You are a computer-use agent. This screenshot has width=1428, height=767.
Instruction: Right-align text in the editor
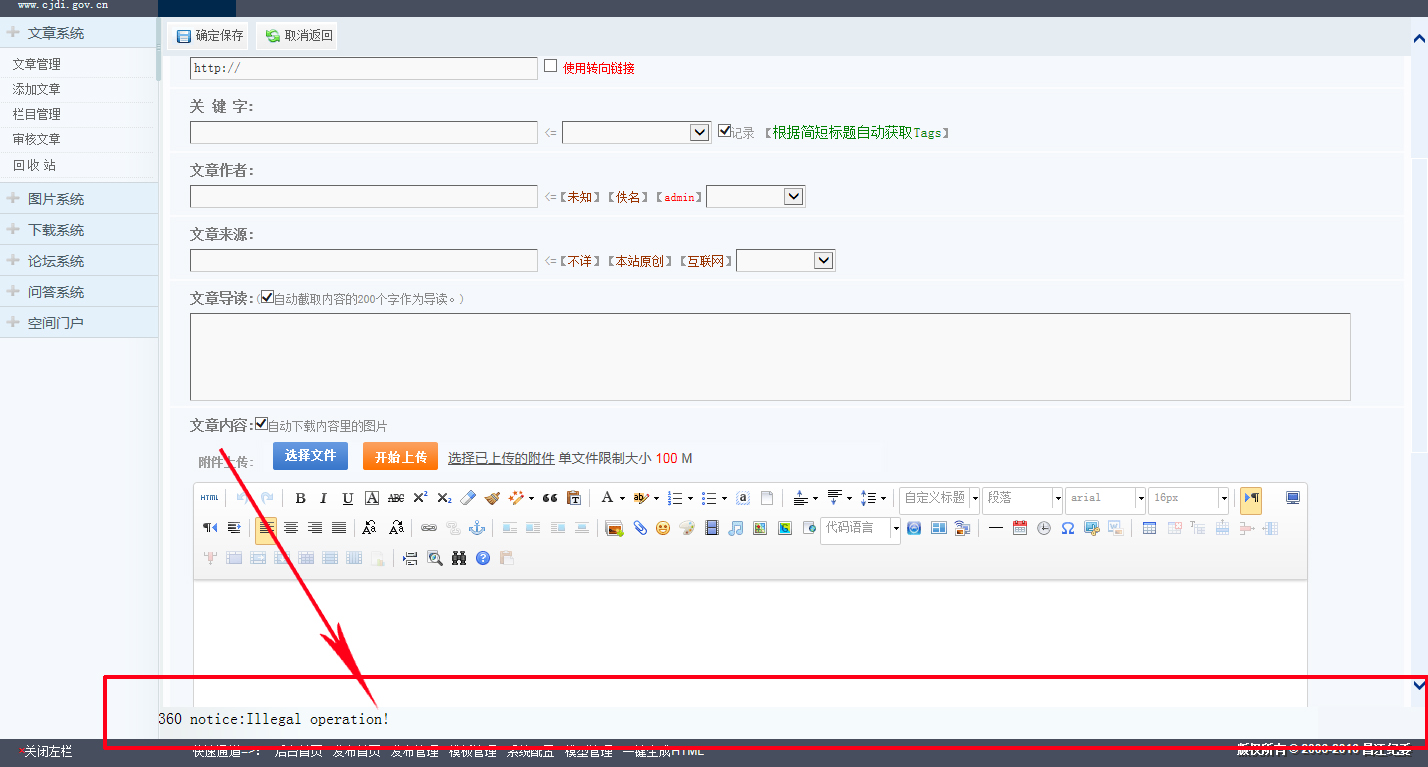tap(315, 528)
